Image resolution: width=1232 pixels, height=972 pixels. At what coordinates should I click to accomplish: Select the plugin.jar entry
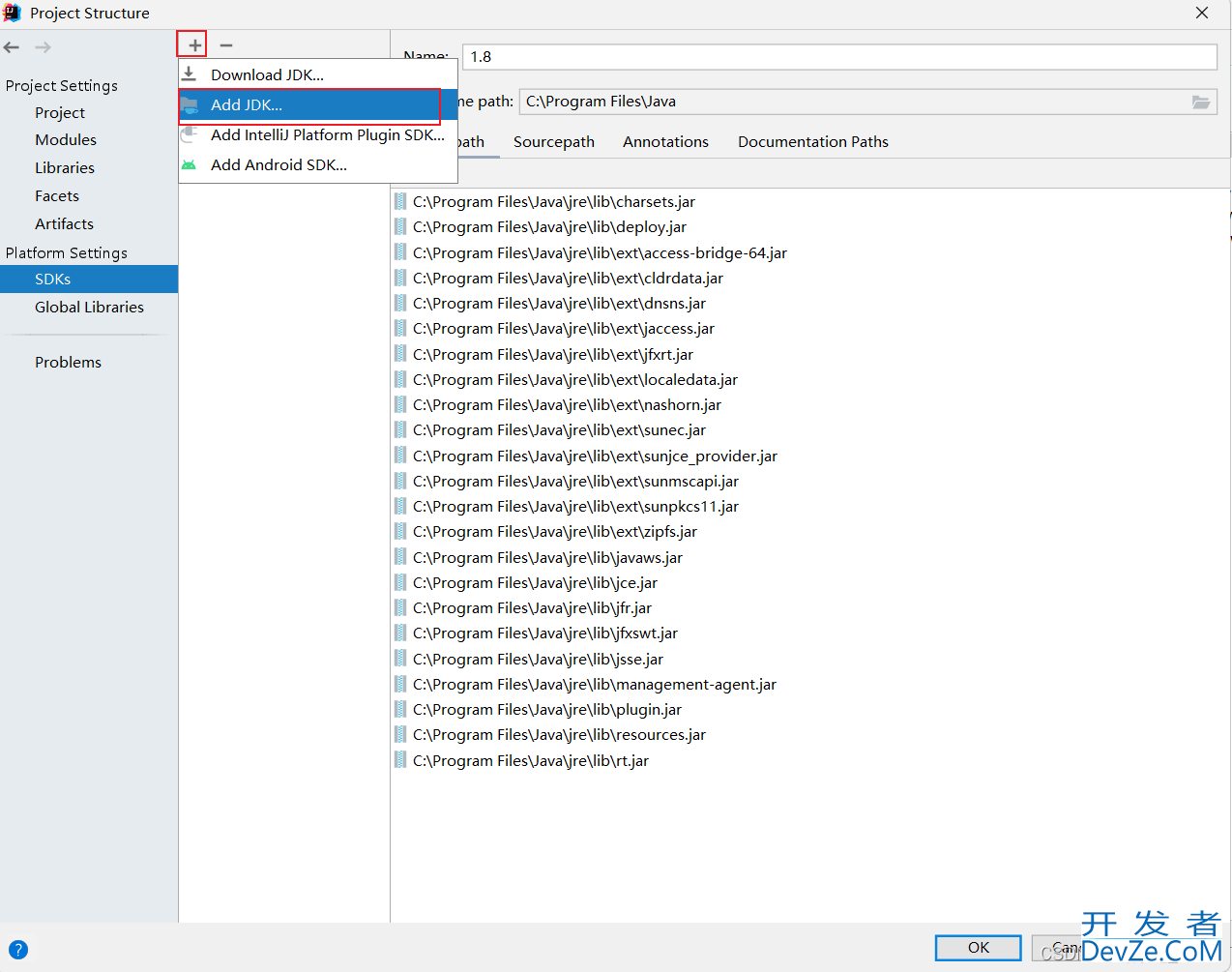(x=547, y=709)
